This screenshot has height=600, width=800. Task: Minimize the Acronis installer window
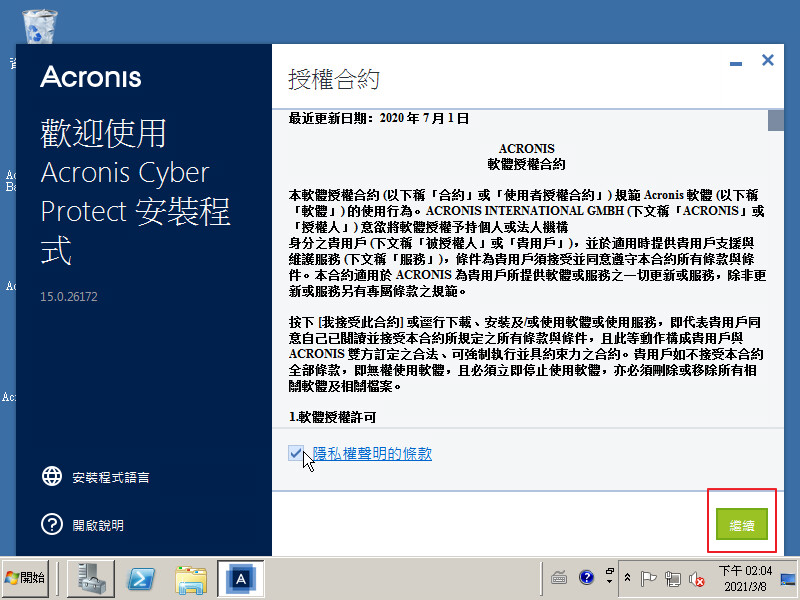point(736,63)
